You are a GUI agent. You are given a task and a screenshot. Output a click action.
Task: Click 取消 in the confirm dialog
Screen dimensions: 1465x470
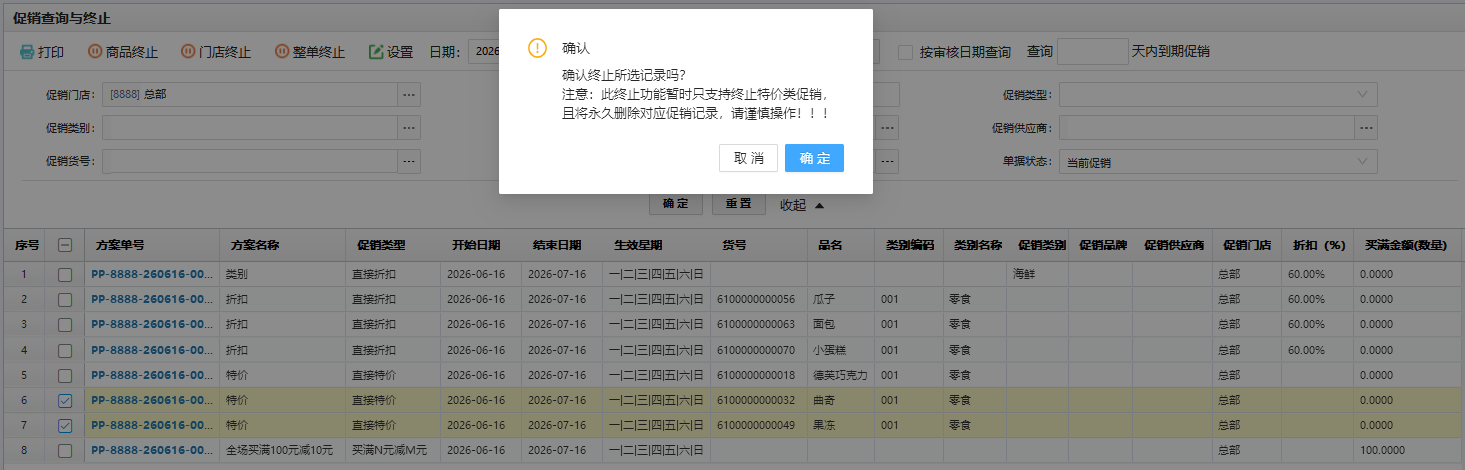coord(748,158)
